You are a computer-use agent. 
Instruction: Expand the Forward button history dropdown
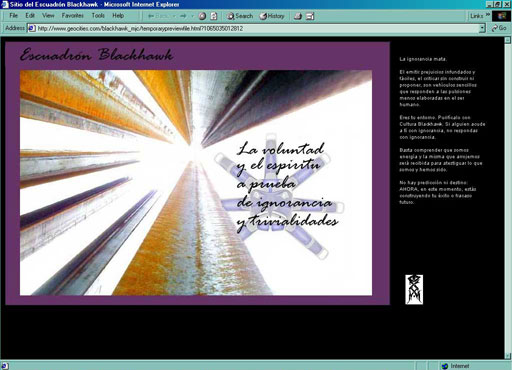pos(192,16)
